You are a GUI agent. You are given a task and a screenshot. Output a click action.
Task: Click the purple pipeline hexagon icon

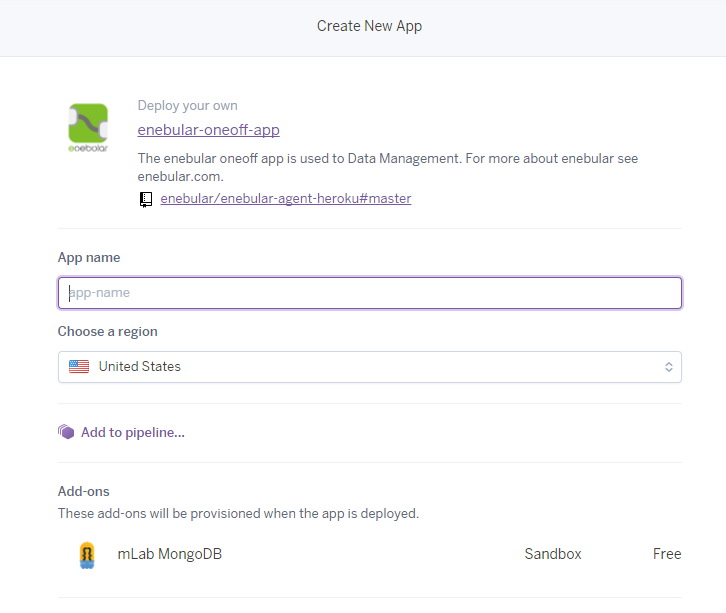(66, 432)
